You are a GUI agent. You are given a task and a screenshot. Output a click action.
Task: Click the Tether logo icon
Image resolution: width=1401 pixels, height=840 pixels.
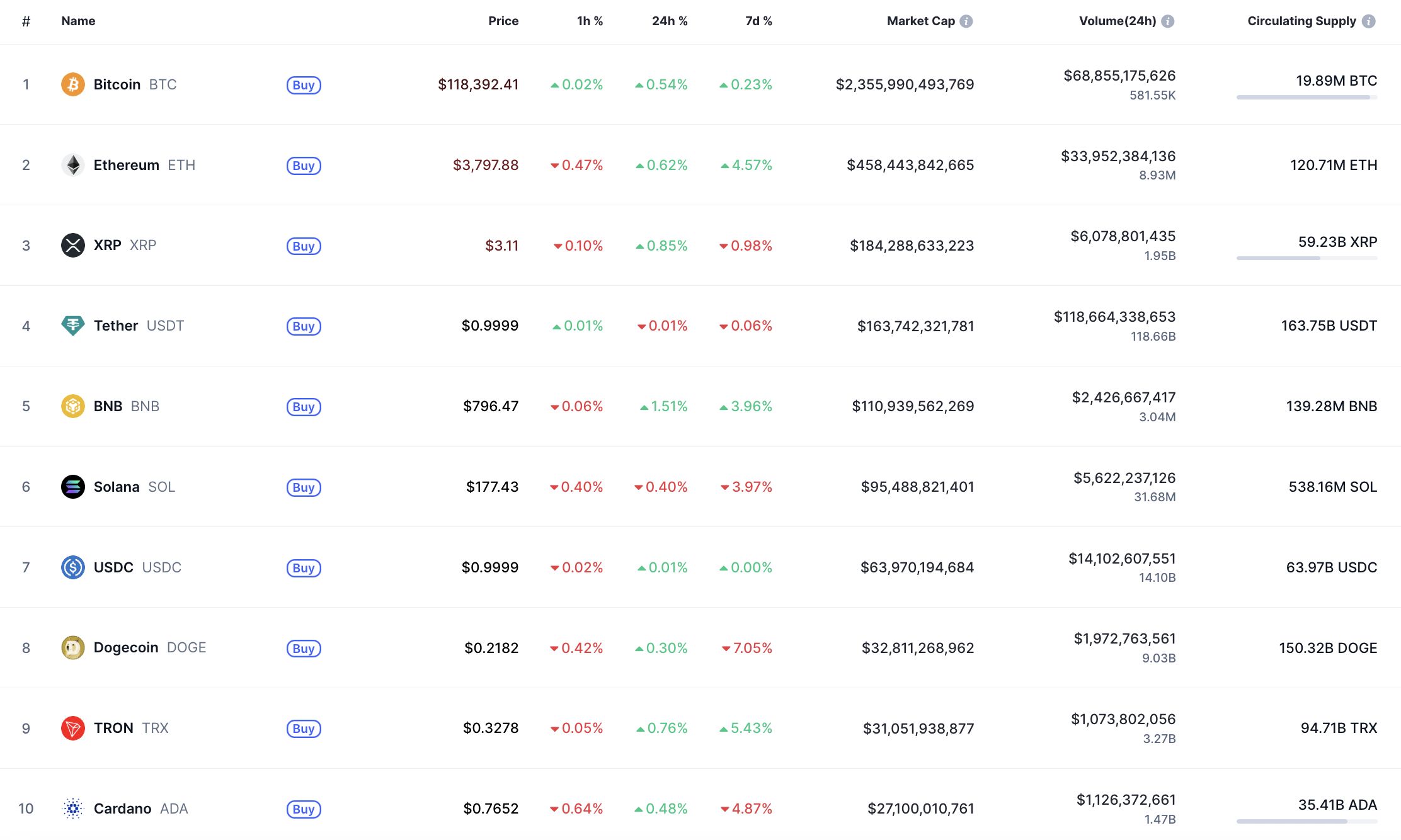[73, 326]
